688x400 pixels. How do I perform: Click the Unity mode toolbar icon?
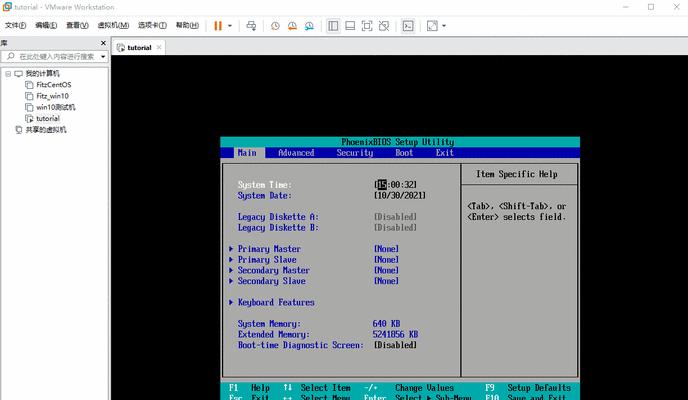click(x=384, y=26)
